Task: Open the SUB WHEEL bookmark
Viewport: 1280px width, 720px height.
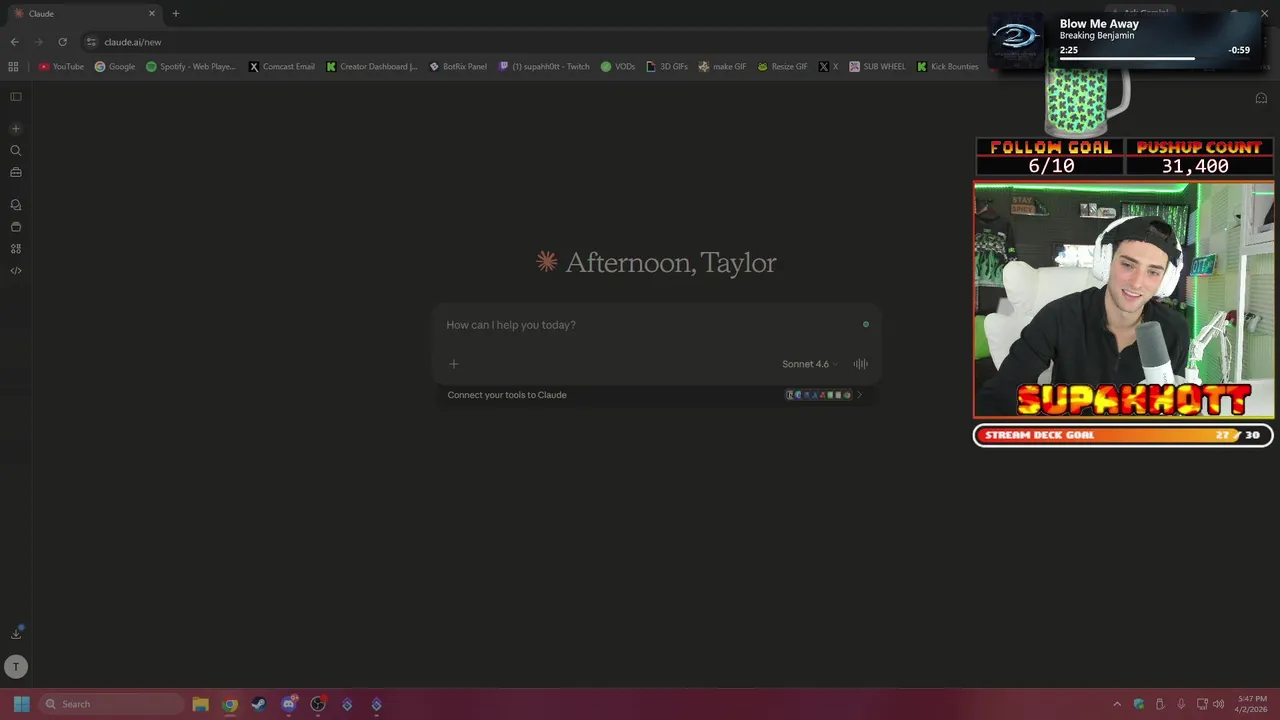Action: click(x=877, y=67)
